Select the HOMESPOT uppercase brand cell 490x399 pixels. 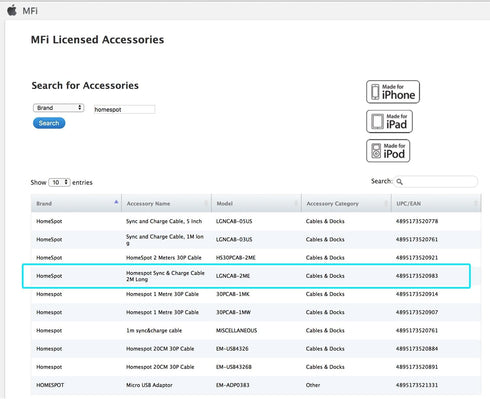(50, 385)
